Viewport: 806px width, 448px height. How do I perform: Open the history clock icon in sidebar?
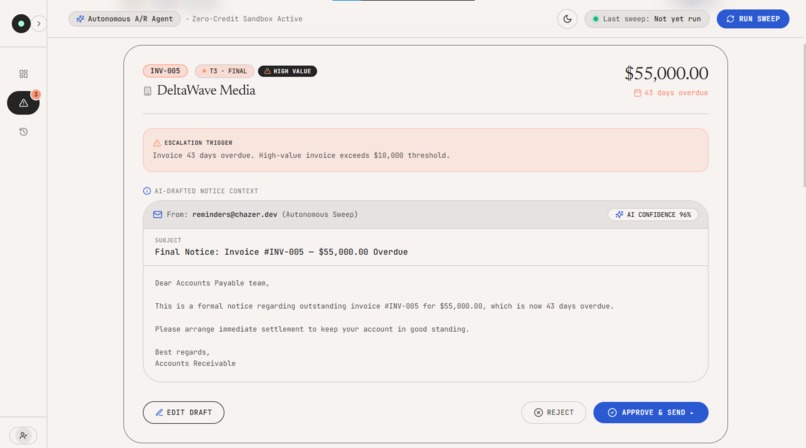(x=24, y=132)
